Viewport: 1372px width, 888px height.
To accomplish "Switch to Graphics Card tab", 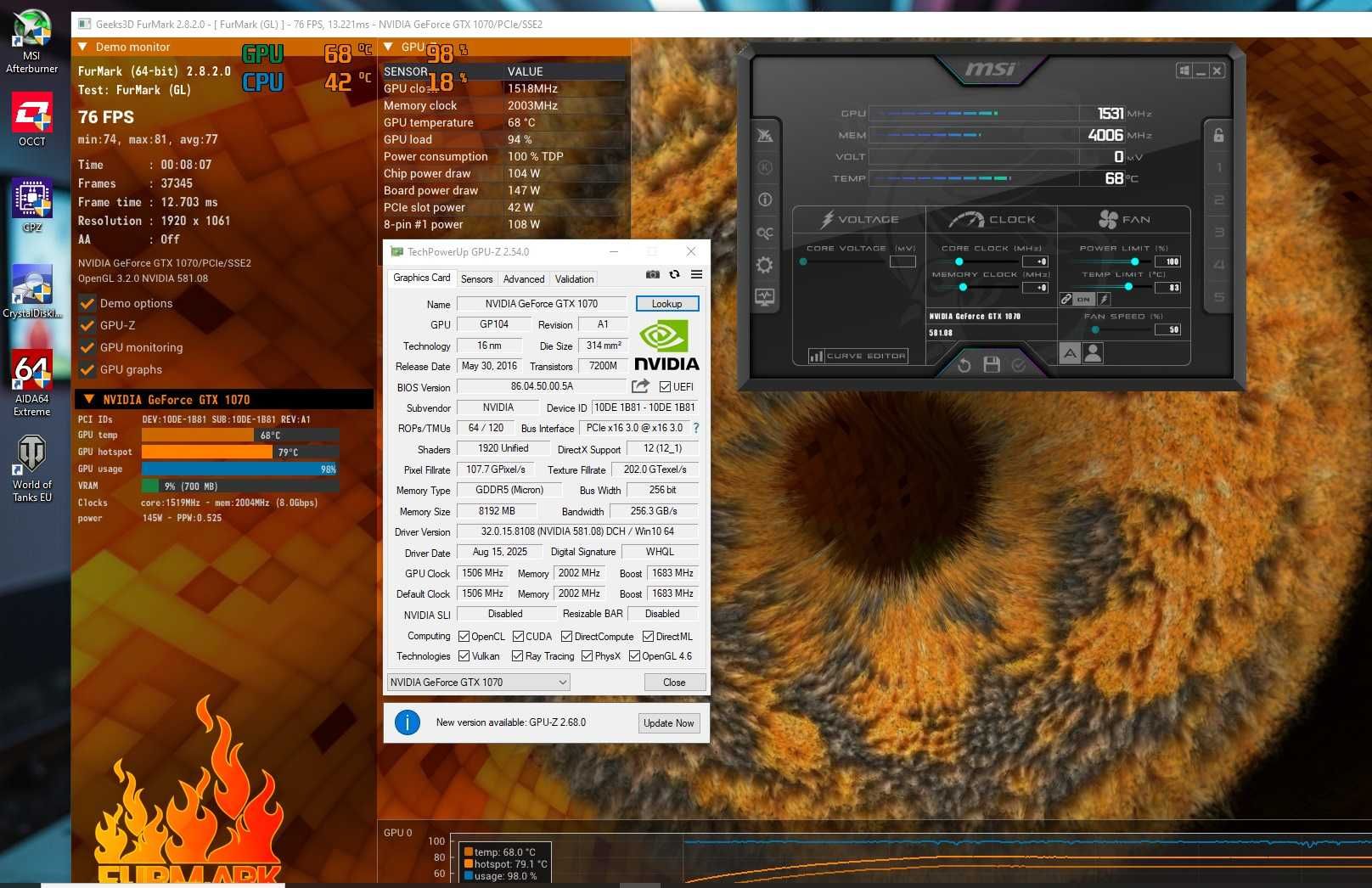I will tap(421, 278).
